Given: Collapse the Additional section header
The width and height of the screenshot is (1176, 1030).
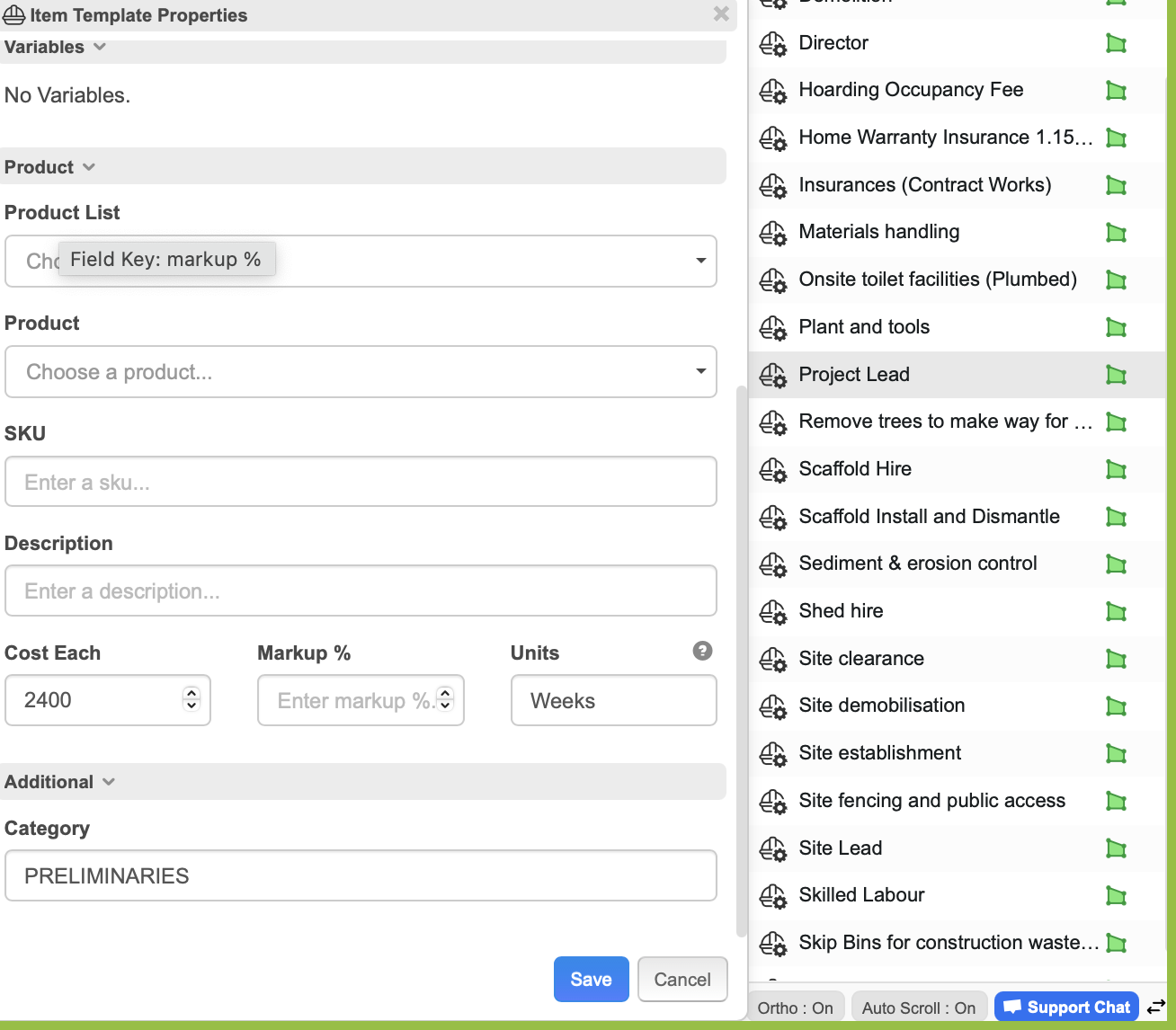Looking at the screenshot, I should (59, 782).
